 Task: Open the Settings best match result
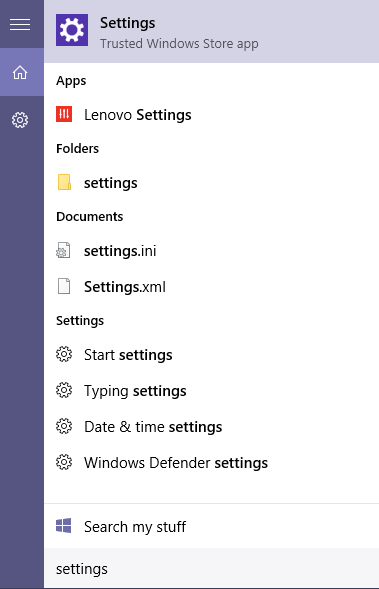coord(211,31)
